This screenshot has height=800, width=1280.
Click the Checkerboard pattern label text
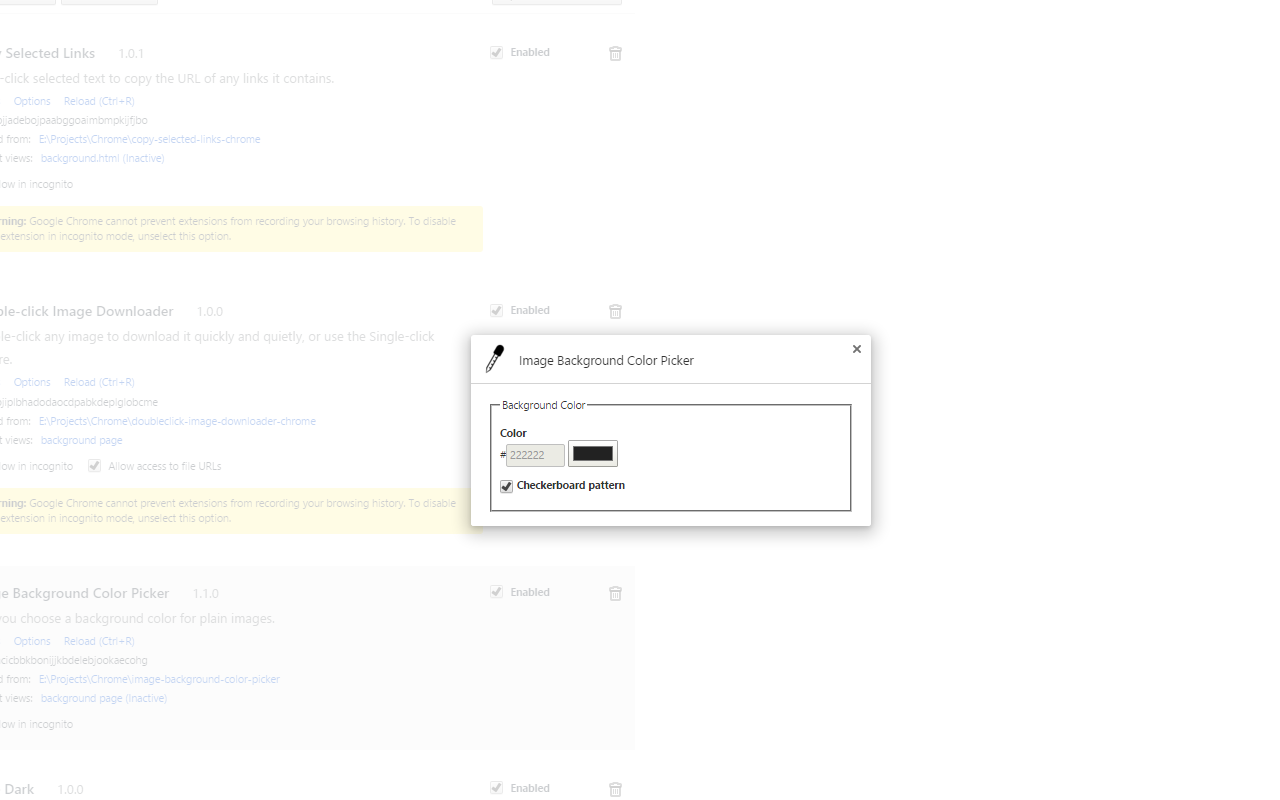point(571,485)
